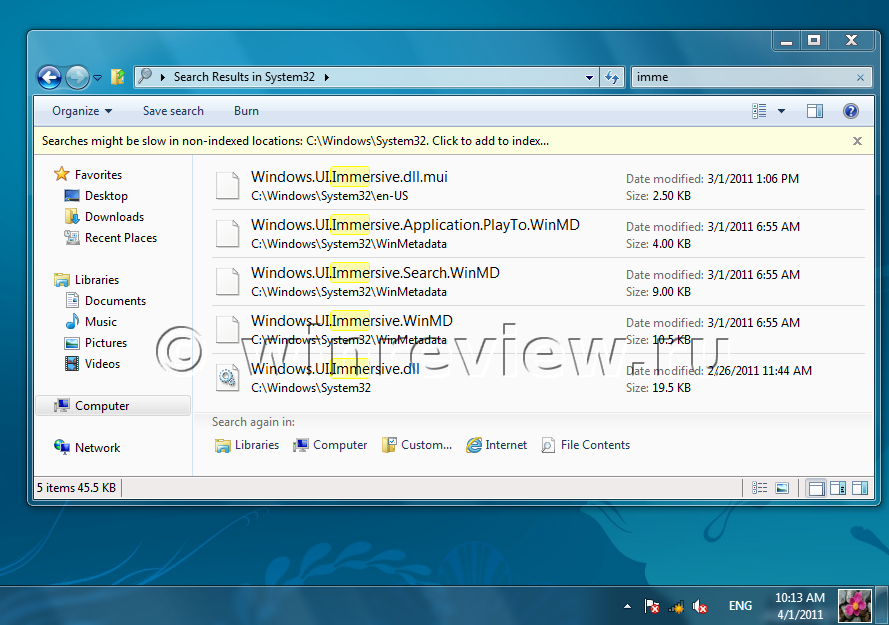Refresh the search results in address bar
Viewport: 889px width, 625px height.
coord(612,77)
